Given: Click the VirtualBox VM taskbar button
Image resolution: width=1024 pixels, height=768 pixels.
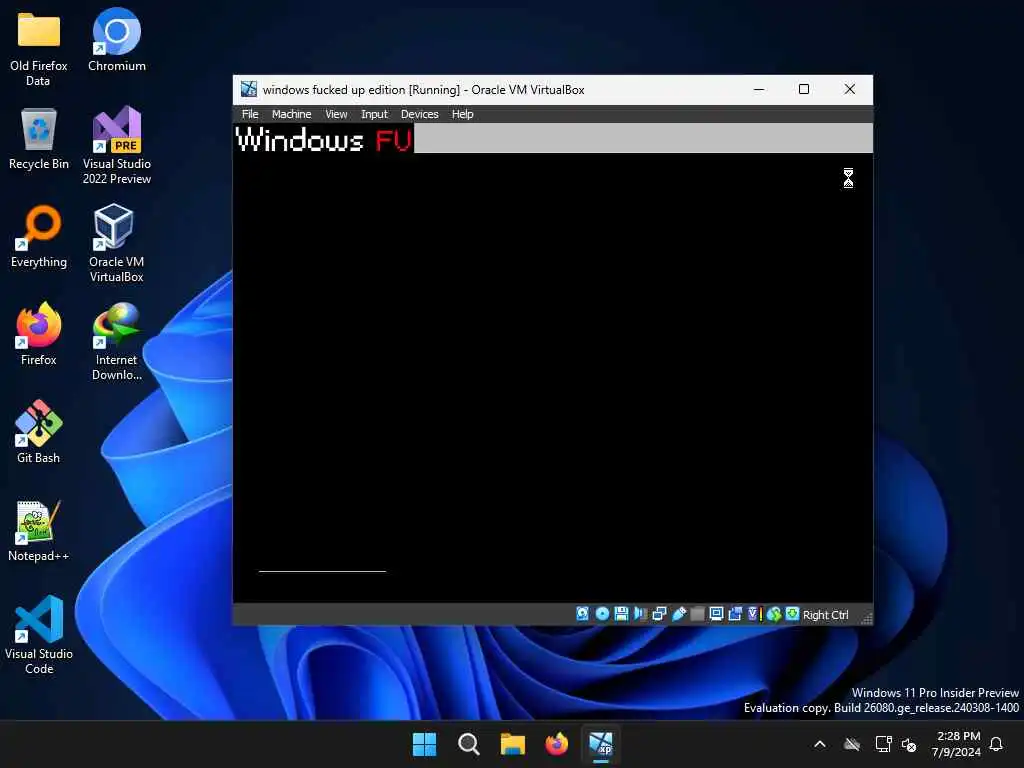Looking at the screenshot, I should [x=601, y=744].
